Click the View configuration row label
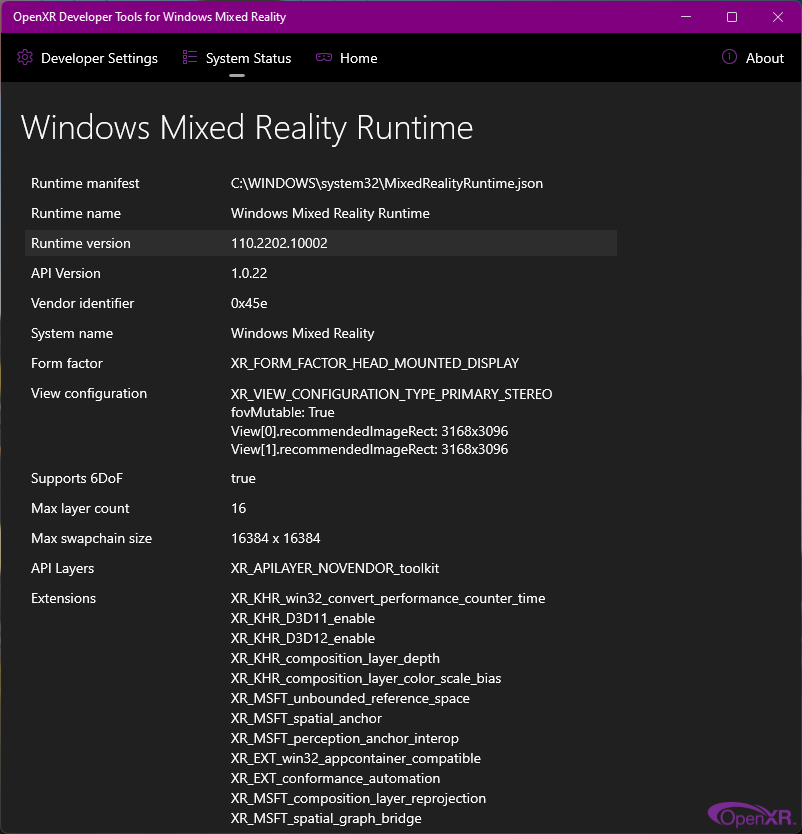802x834 pixels. (89, 394)
